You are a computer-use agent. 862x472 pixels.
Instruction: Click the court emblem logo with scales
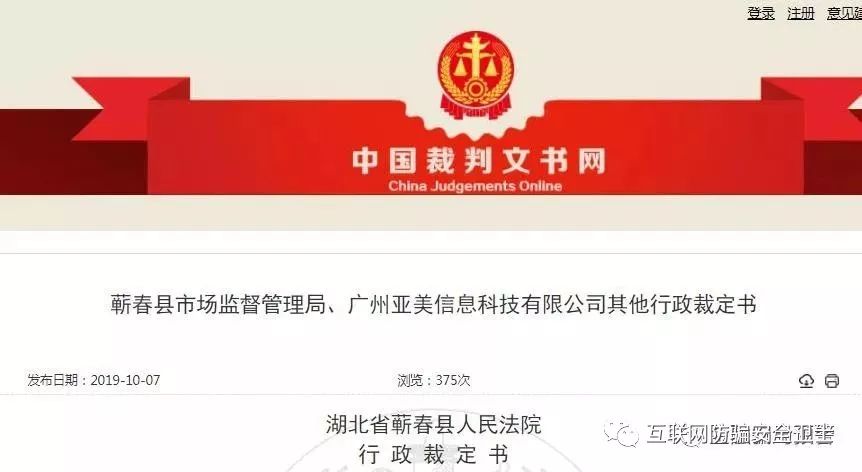[476, 75]
